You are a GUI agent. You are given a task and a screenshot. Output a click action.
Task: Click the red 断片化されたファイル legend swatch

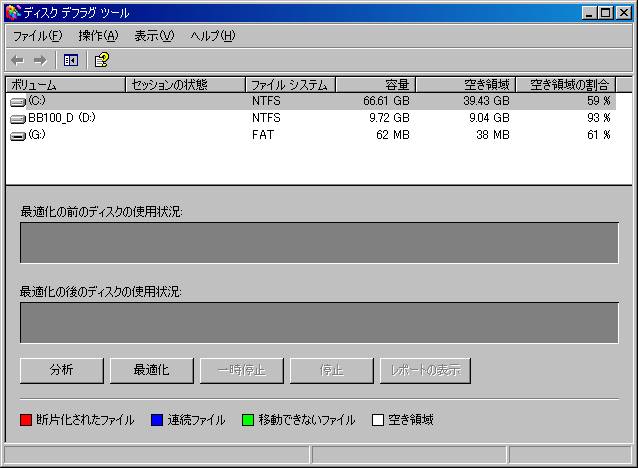(26, 420)
